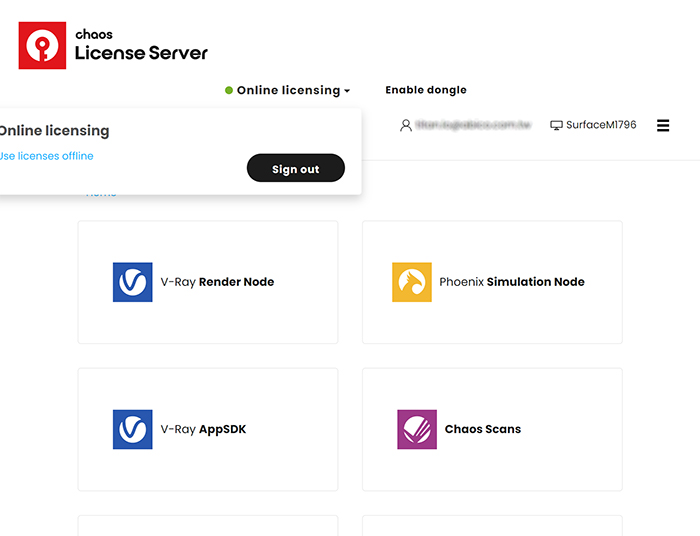Viewport: 700px width, 536px height.
Task: Open the Chaos Scans label text
Action: (x=483, y=429)
